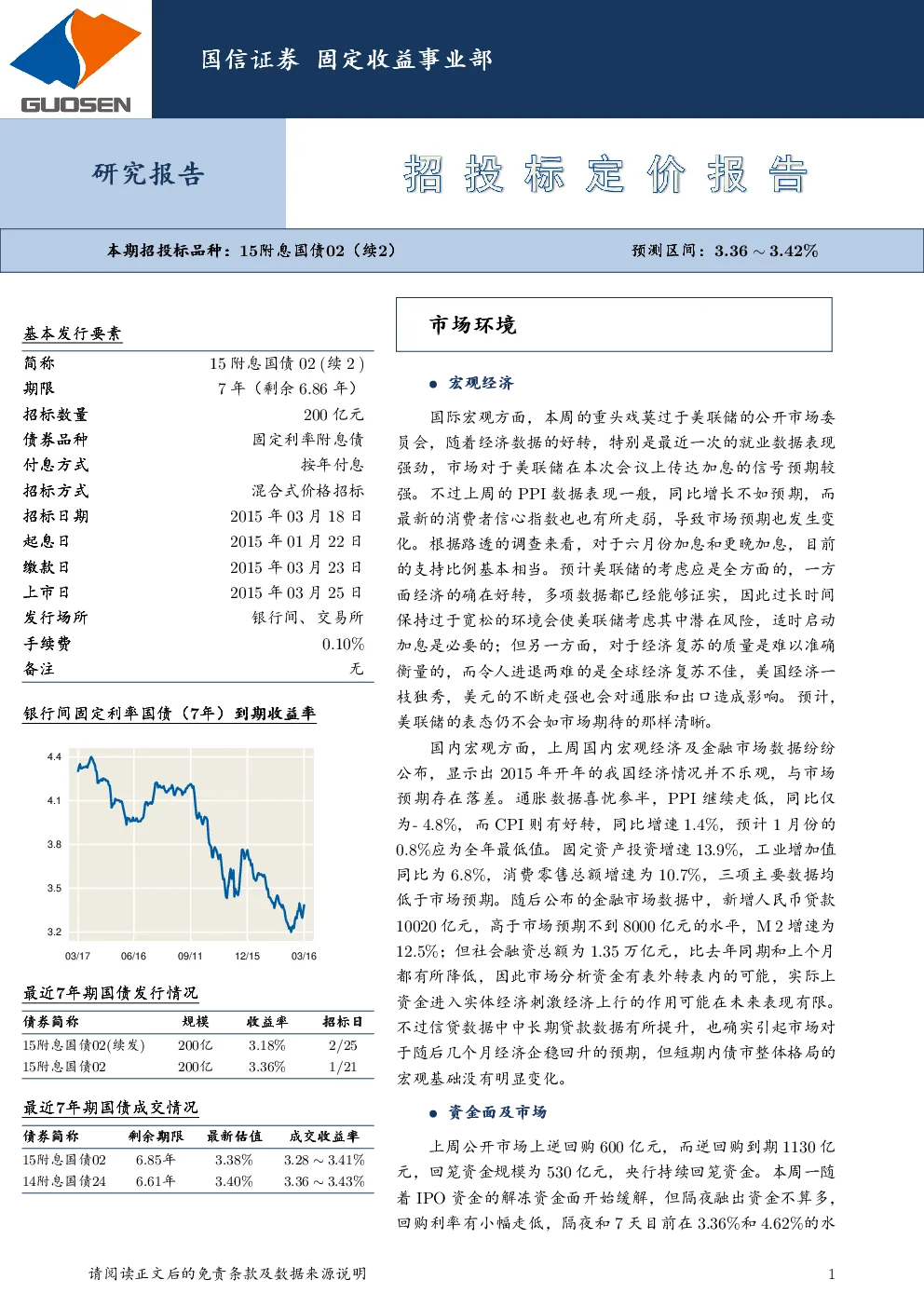Image resolution: width=924 pixels, height=1307 pixels.
Task: Click the 1/21 tender date cell
Action: click(343, 1067)
